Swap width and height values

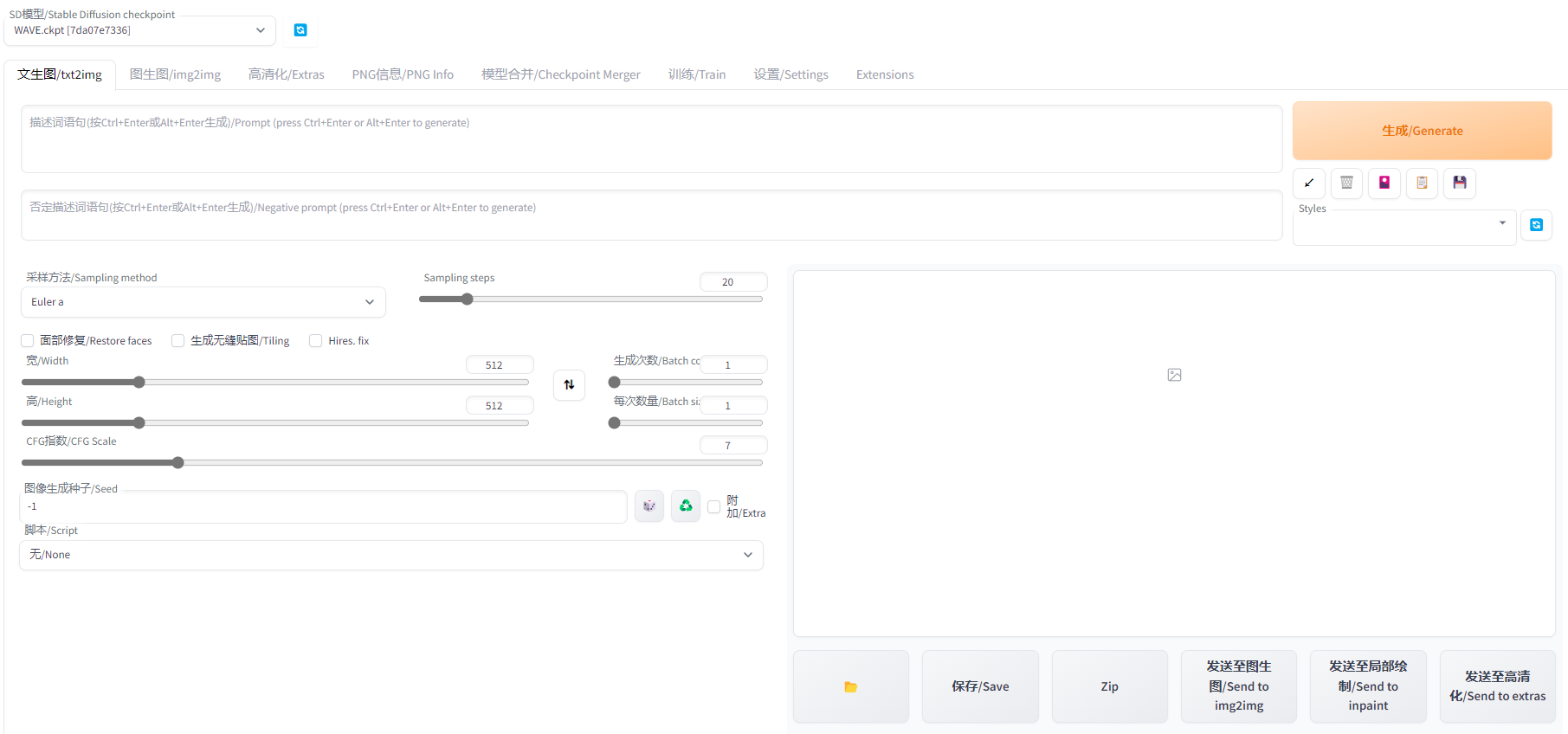pos(569,385)
